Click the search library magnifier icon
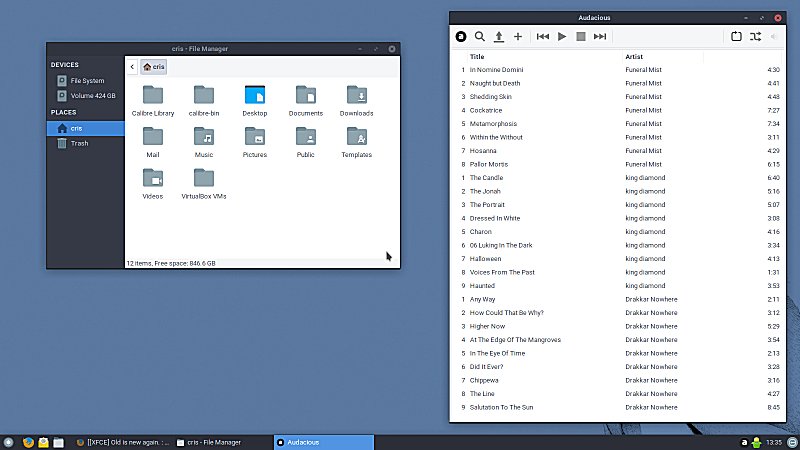 click(480, 36)
